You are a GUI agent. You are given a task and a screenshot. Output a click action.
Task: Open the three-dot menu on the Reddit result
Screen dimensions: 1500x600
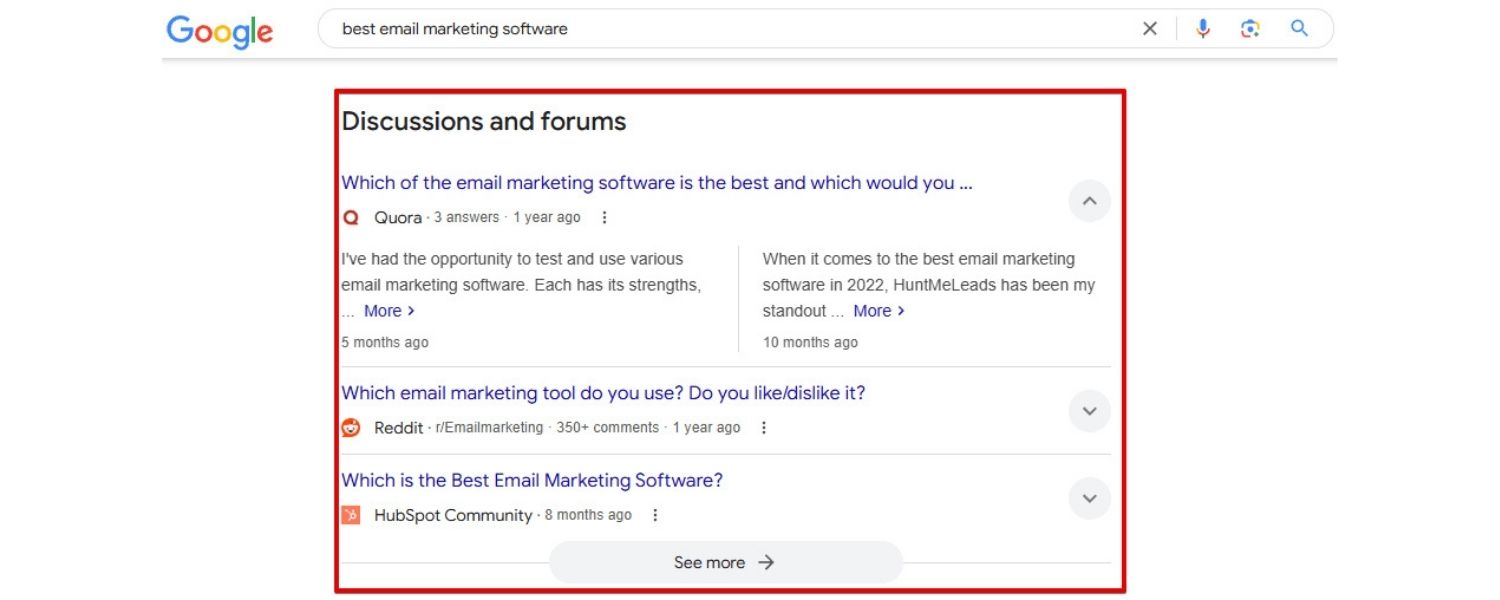[764, 427]
